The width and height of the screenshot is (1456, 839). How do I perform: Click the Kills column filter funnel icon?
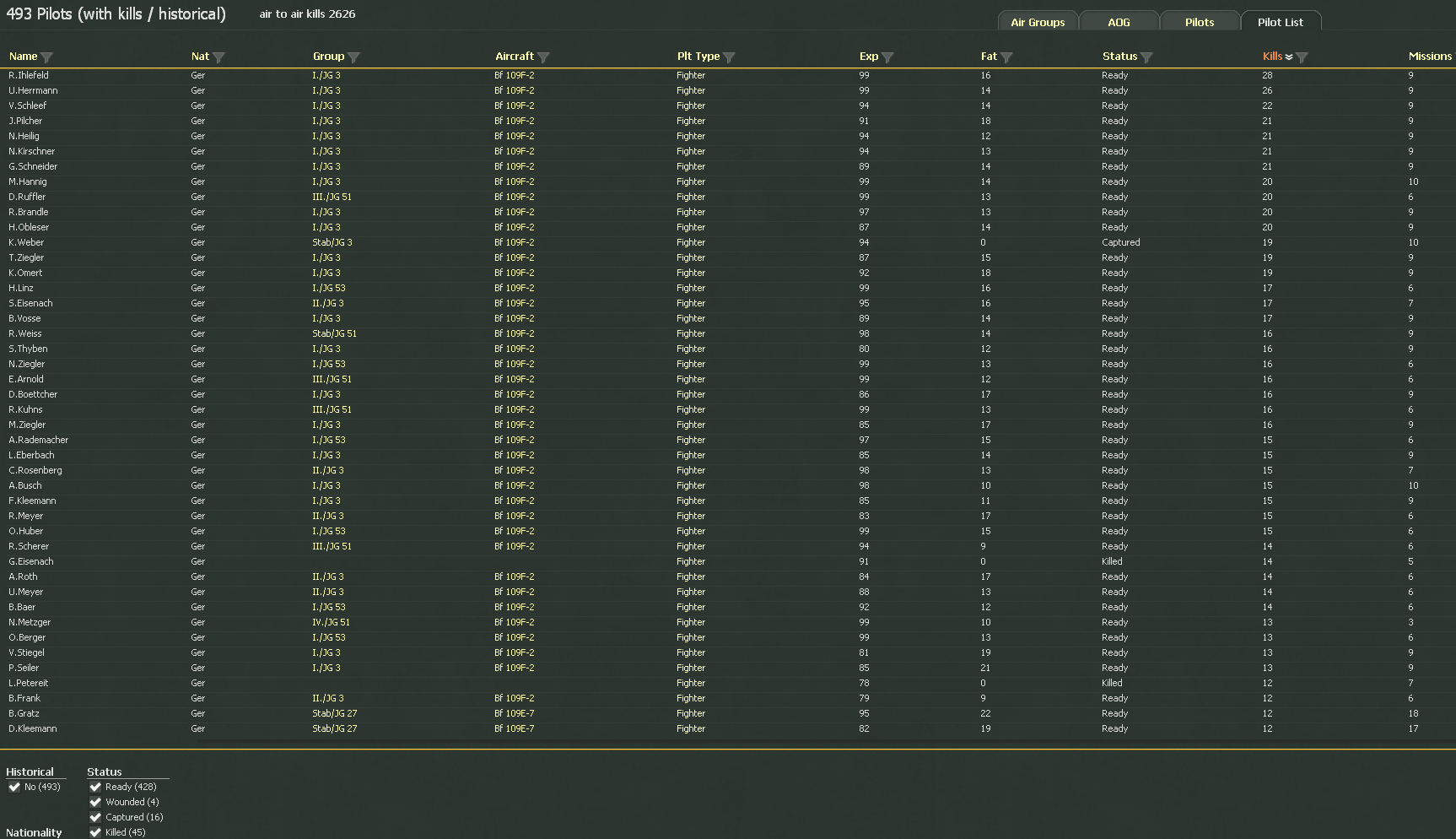click(1302, 57)
